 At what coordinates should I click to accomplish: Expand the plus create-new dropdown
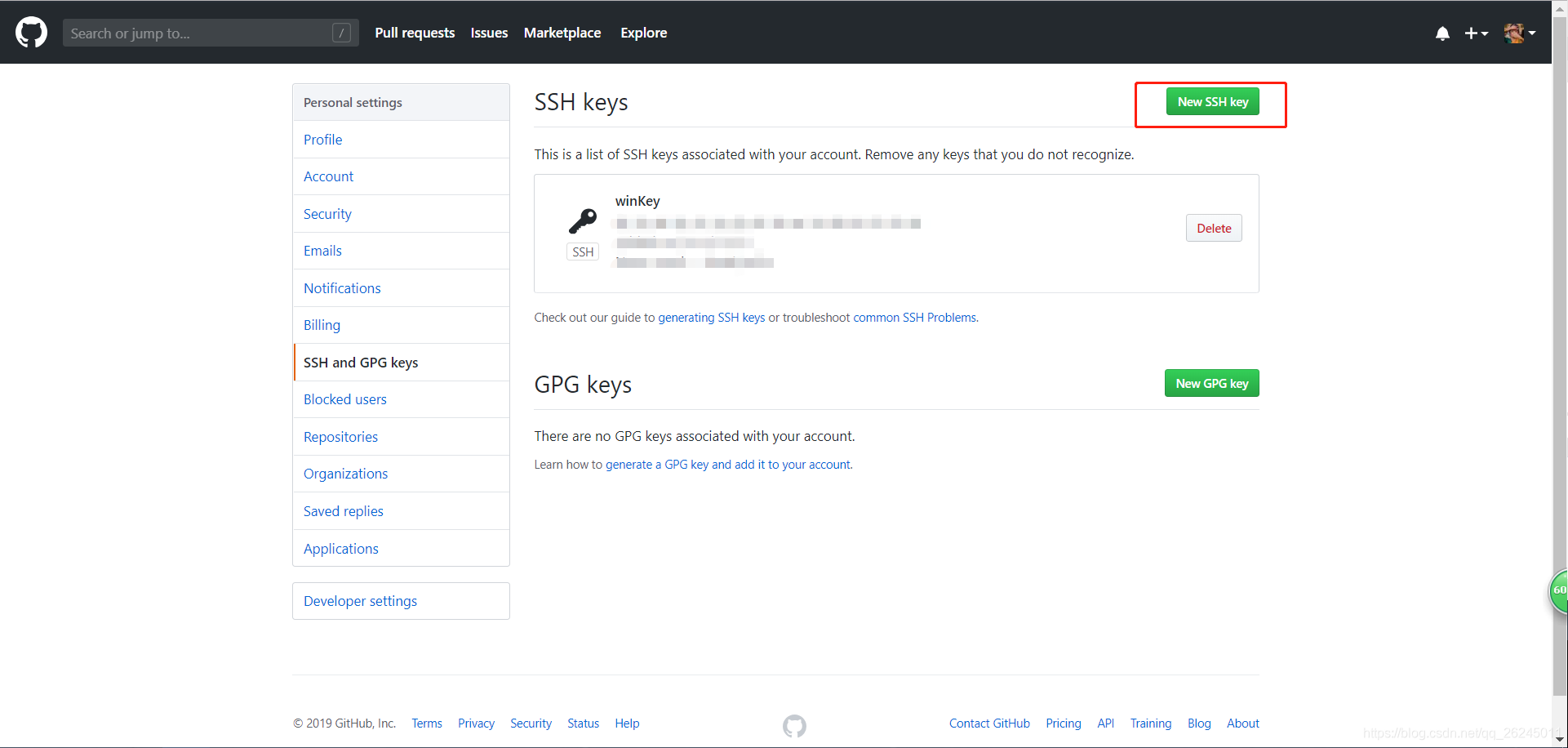tap(1476, 33)
